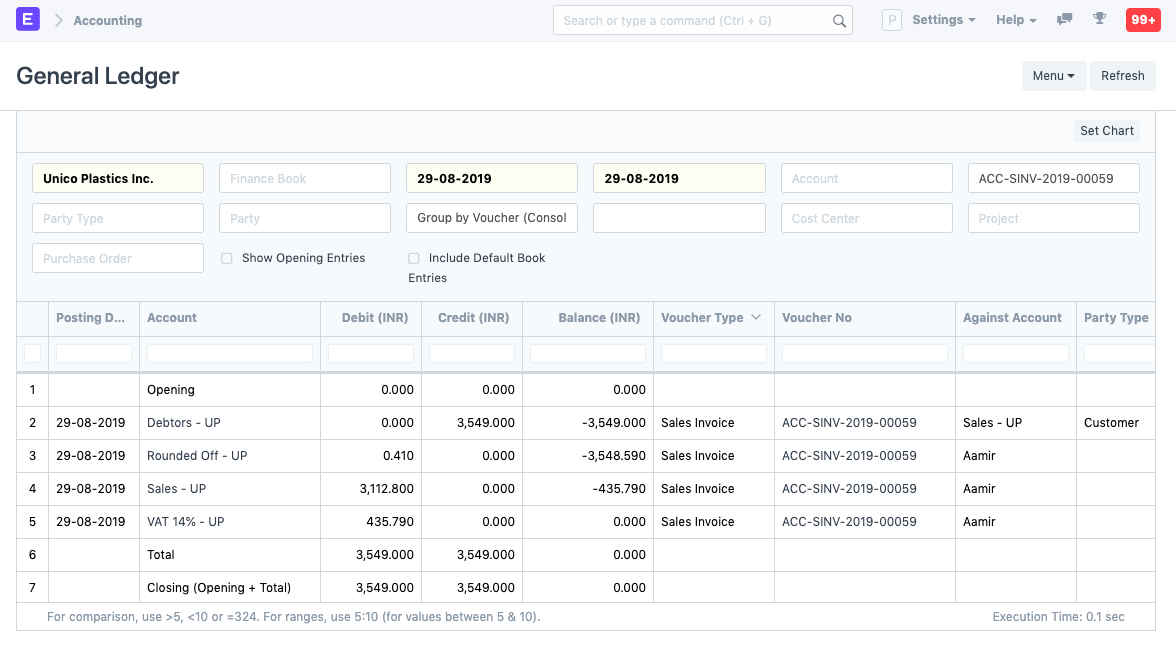Click the purple ERPNext logo icon
Viewport: 1176px width, 654px height.
coord(28,19)
